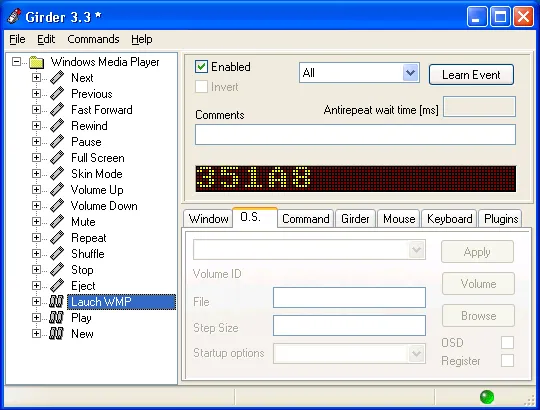The width and height of the screenshot is (540, 410).
Task: Expand the Play multi-command node
Action: [36, 317]
